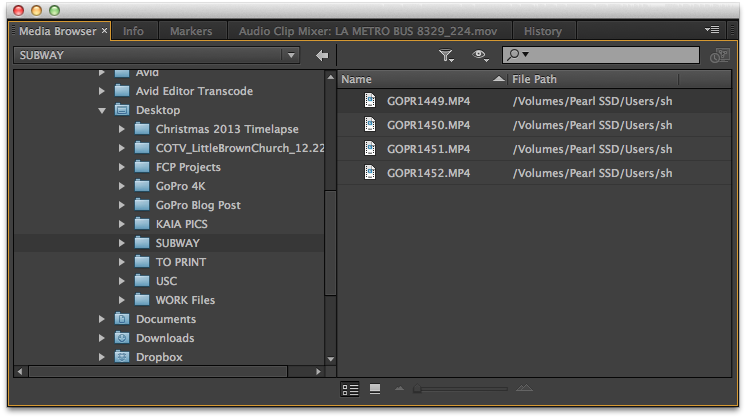The image size is (746, 418).
Task: Click the search magnifier icon
Action: [514, 55]
